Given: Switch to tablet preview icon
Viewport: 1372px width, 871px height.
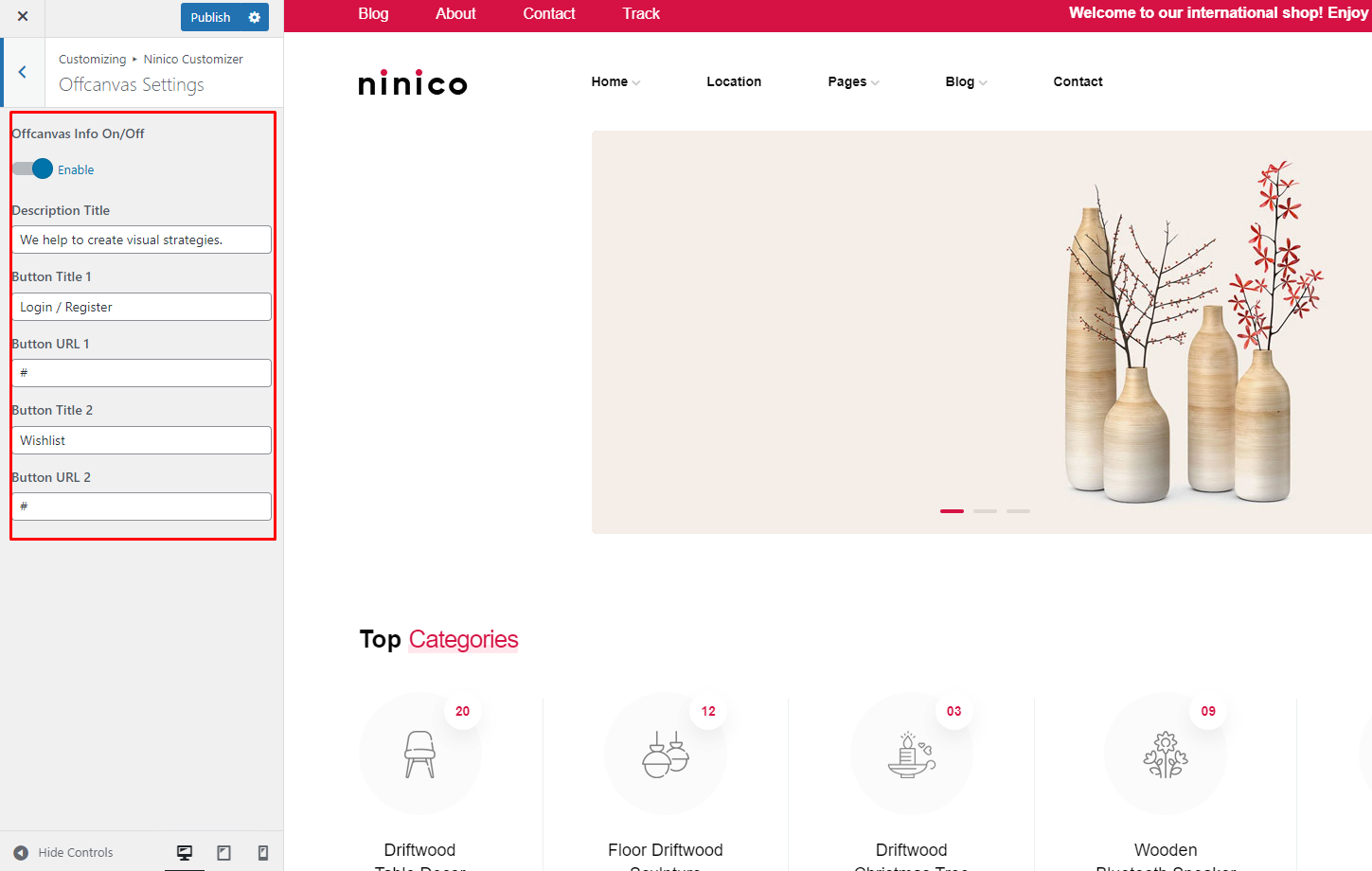Looking at the screenshot, I should tap(224, 852).
